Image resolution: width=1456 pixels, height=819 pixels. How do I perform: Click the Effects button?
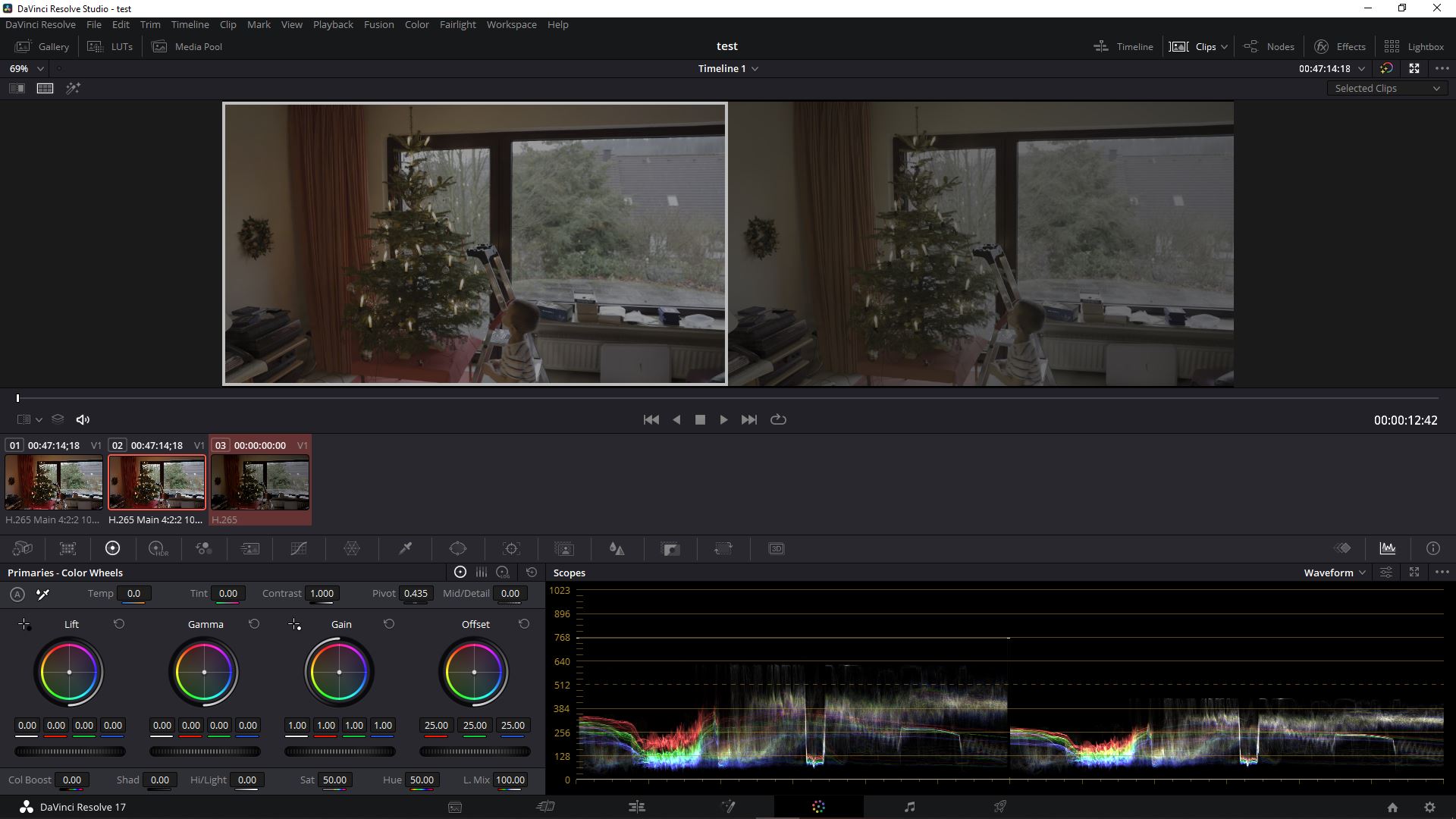pos(1342,46)
